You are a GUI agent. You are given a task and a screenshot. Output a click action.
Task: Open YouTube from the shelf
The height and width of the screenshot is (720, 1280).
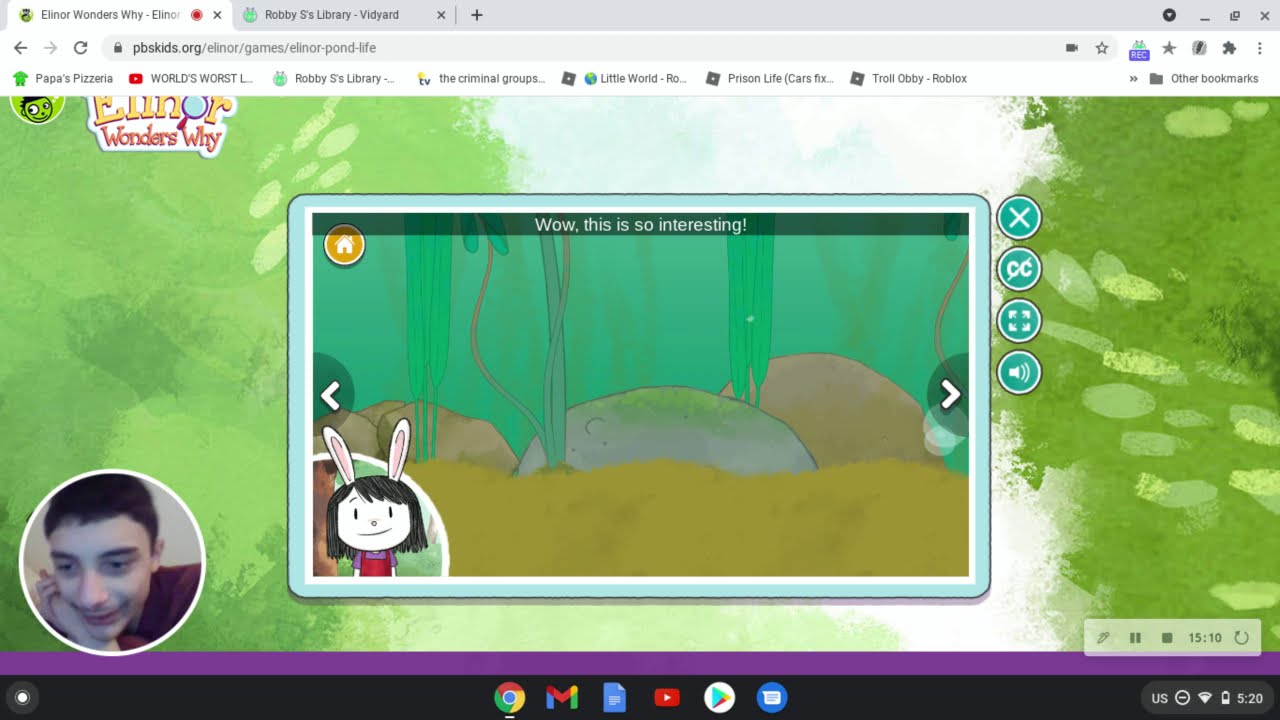(667, 698)
